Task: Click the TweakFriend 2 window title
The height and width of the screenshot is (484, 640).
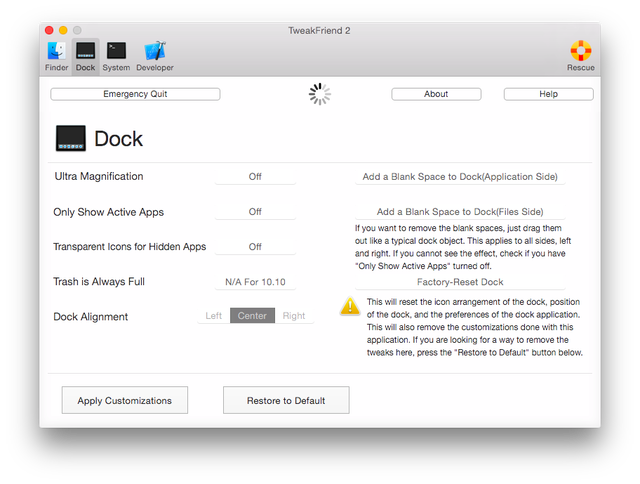Action: (319, 31)
